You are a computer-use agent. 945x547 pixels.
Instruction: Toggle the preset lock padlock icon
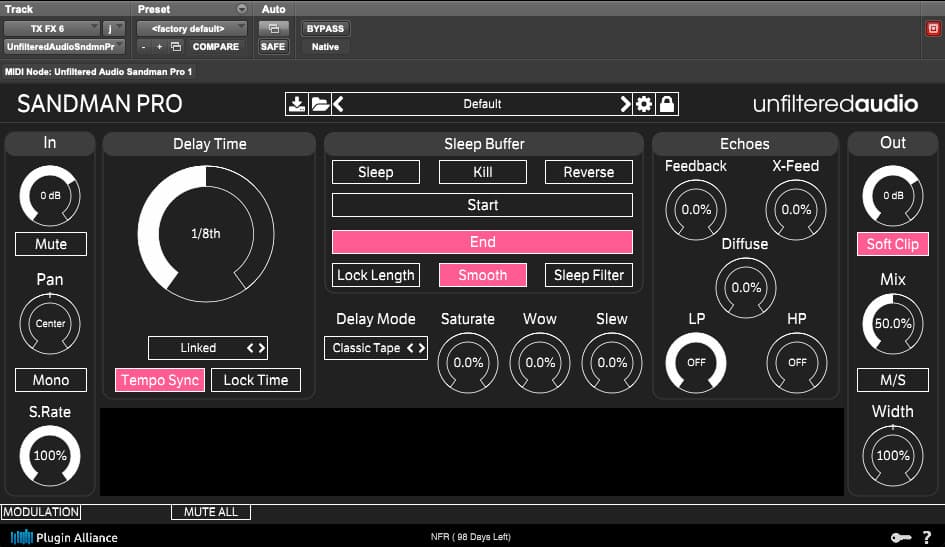tap(667, 104)
